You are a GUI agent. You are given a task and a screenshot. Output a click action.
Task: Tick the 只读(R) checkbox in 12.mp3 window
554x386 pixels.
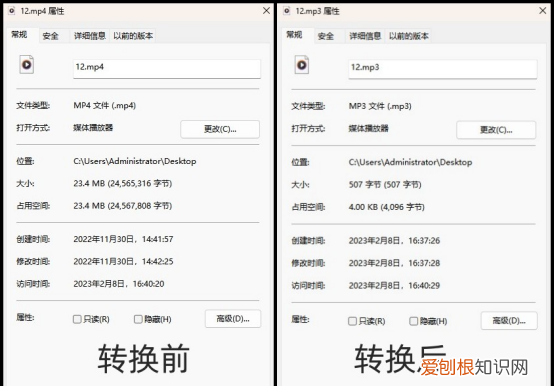[352, 321]
